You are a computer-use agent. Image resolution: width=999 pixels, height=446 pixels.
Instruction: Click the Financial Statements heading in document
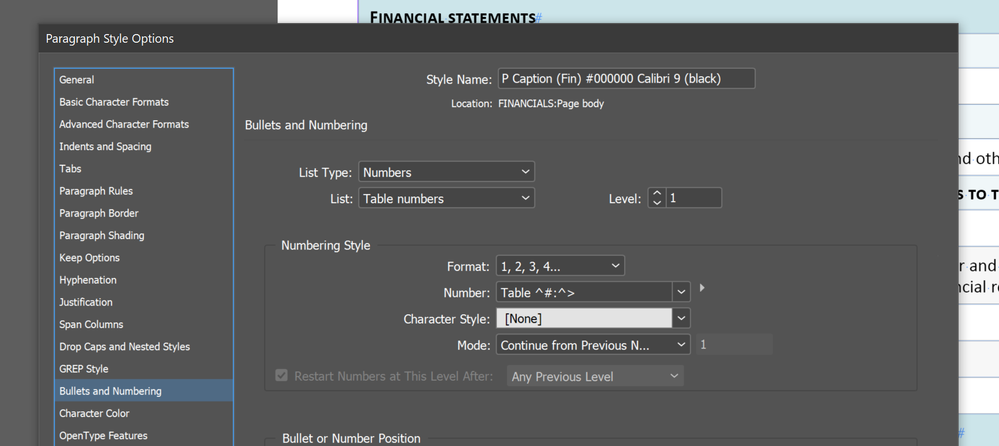tap(453, 17)
